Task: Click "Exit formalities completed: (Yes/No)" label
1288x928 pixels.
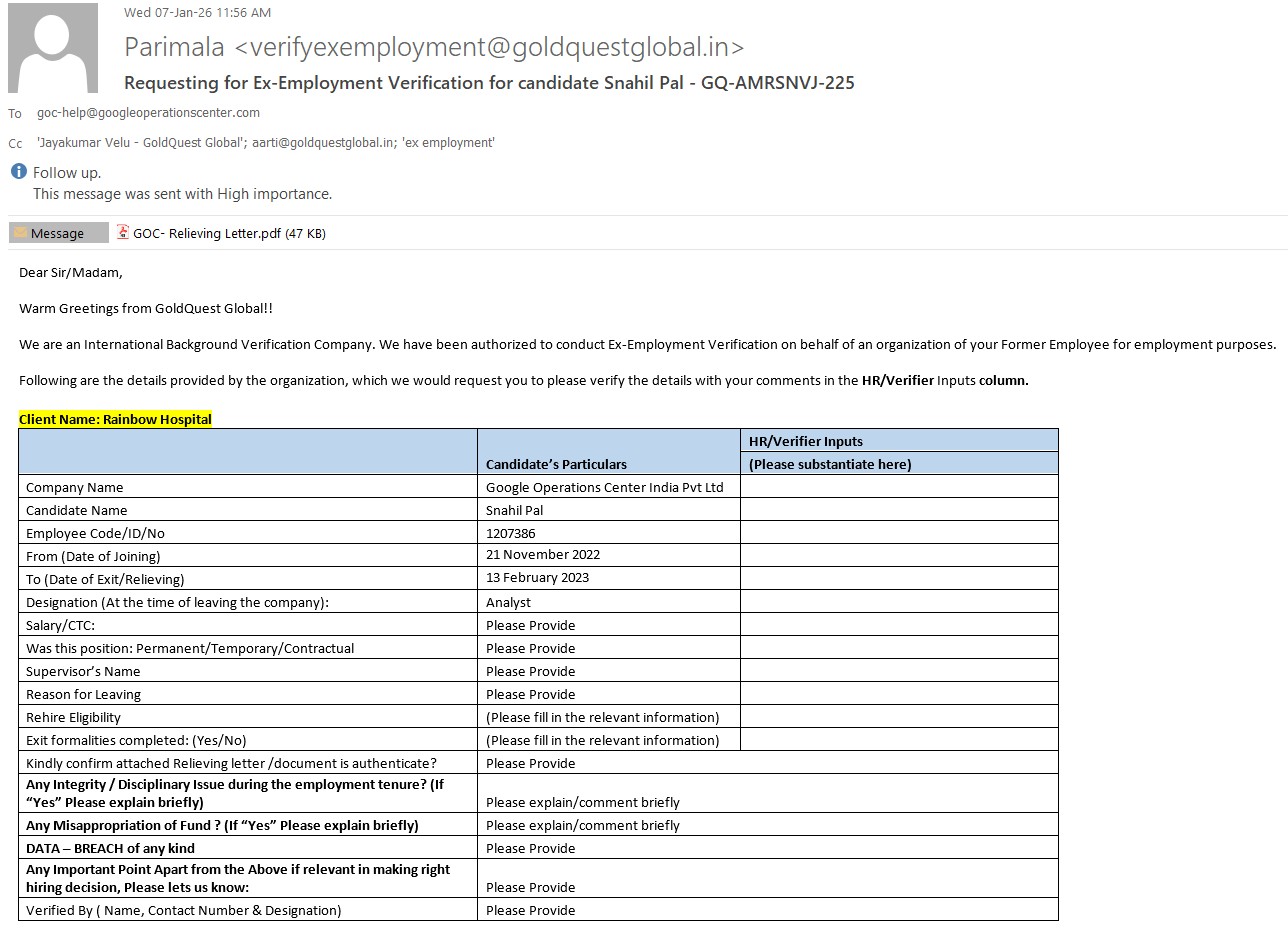Action: [136, 741]
